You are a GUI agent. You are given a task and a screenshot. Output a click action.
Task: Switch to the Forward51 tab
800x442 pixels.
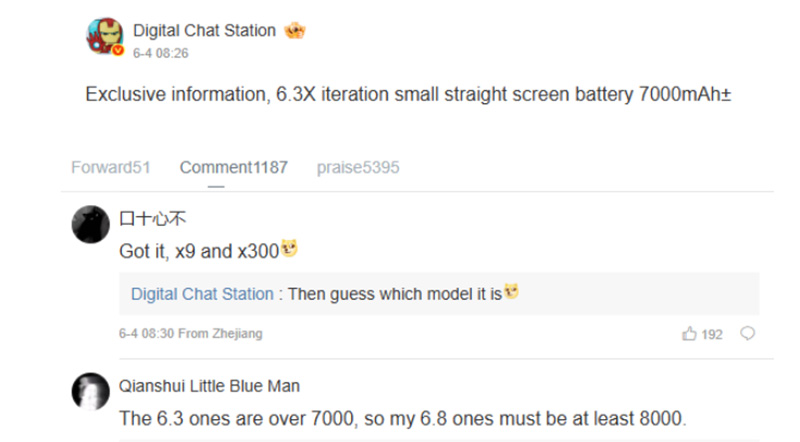(x=110, y=167)
